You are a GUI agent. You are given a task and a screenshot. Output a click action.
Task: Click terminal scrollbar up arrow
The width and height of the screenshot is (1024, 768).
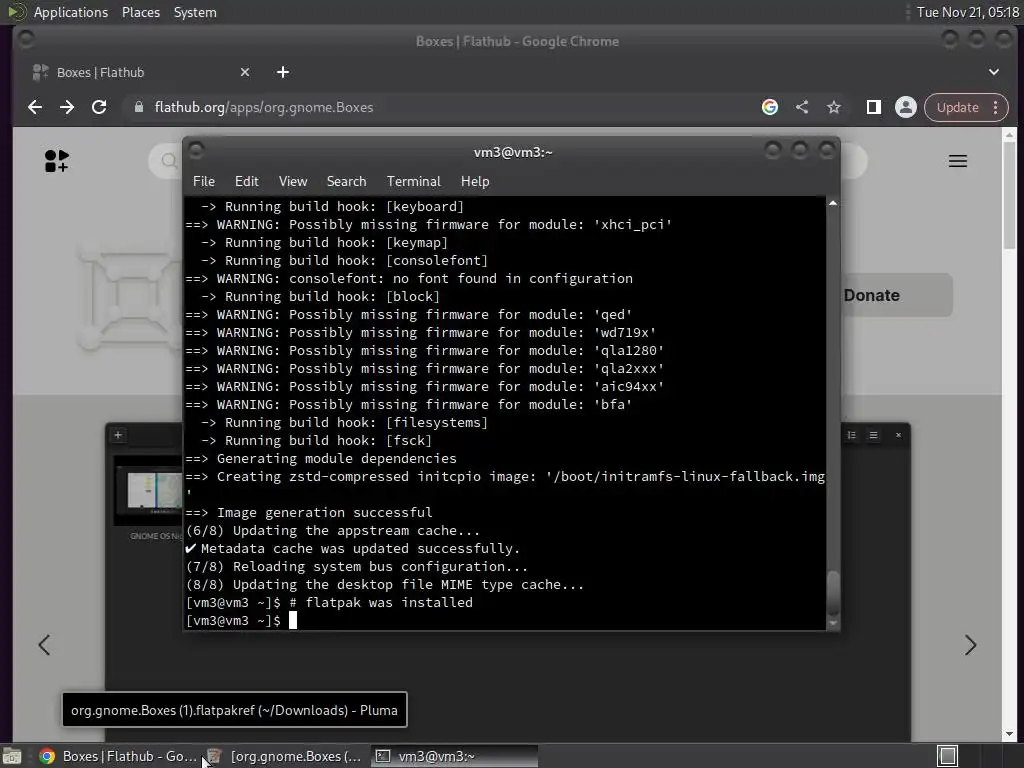833,203
